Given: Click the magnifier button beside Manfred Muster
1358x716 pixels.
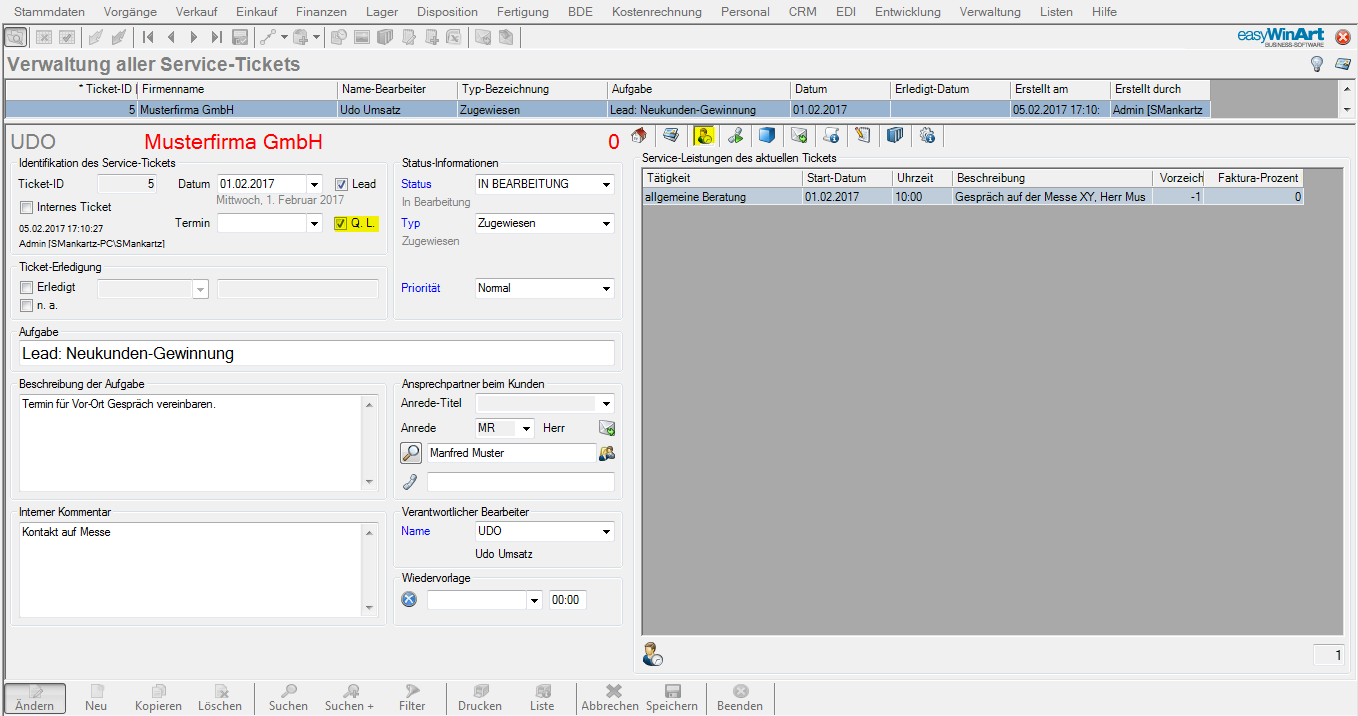Looking at the screenshot, I should click(411, 453).
